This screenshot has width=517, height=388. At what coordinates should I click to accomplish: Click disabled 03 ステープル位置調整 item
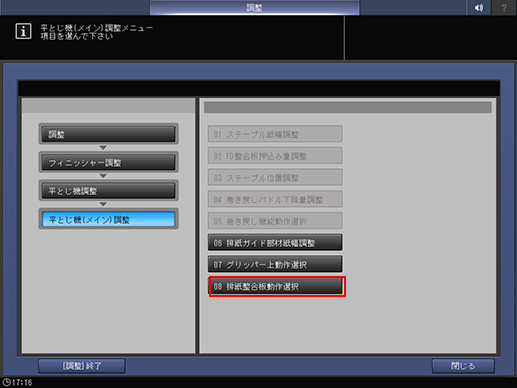point(275,177)
